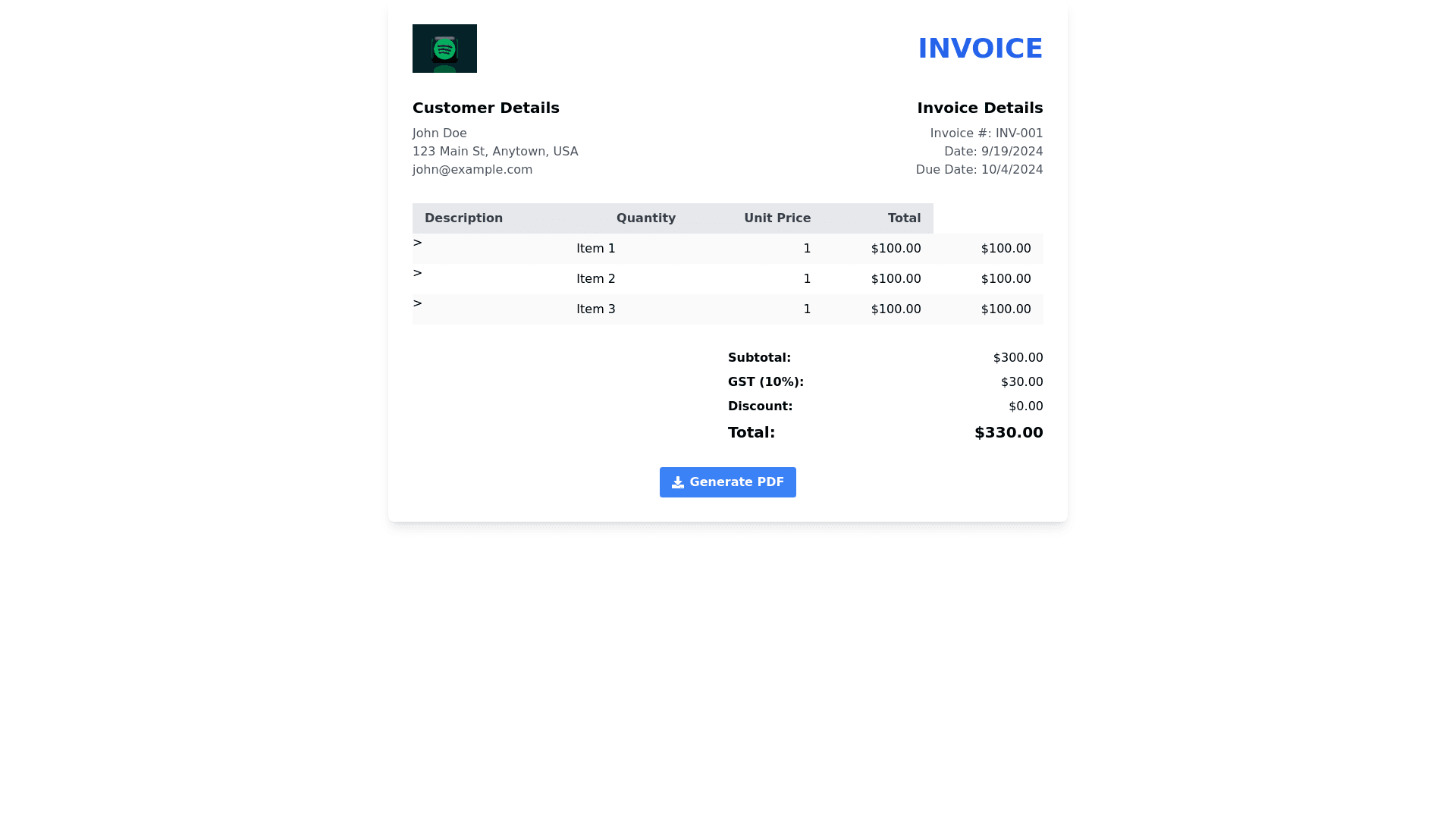Click the Invoice number INV-001 text

coord(986,133)
